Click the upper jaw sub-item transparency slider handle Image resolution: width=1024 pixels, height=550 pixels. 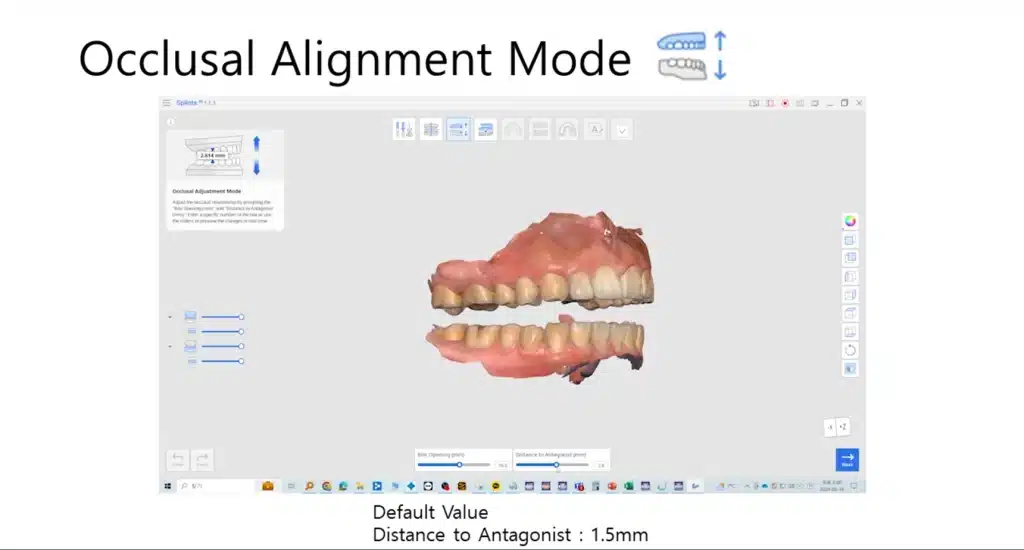[241, 331]
